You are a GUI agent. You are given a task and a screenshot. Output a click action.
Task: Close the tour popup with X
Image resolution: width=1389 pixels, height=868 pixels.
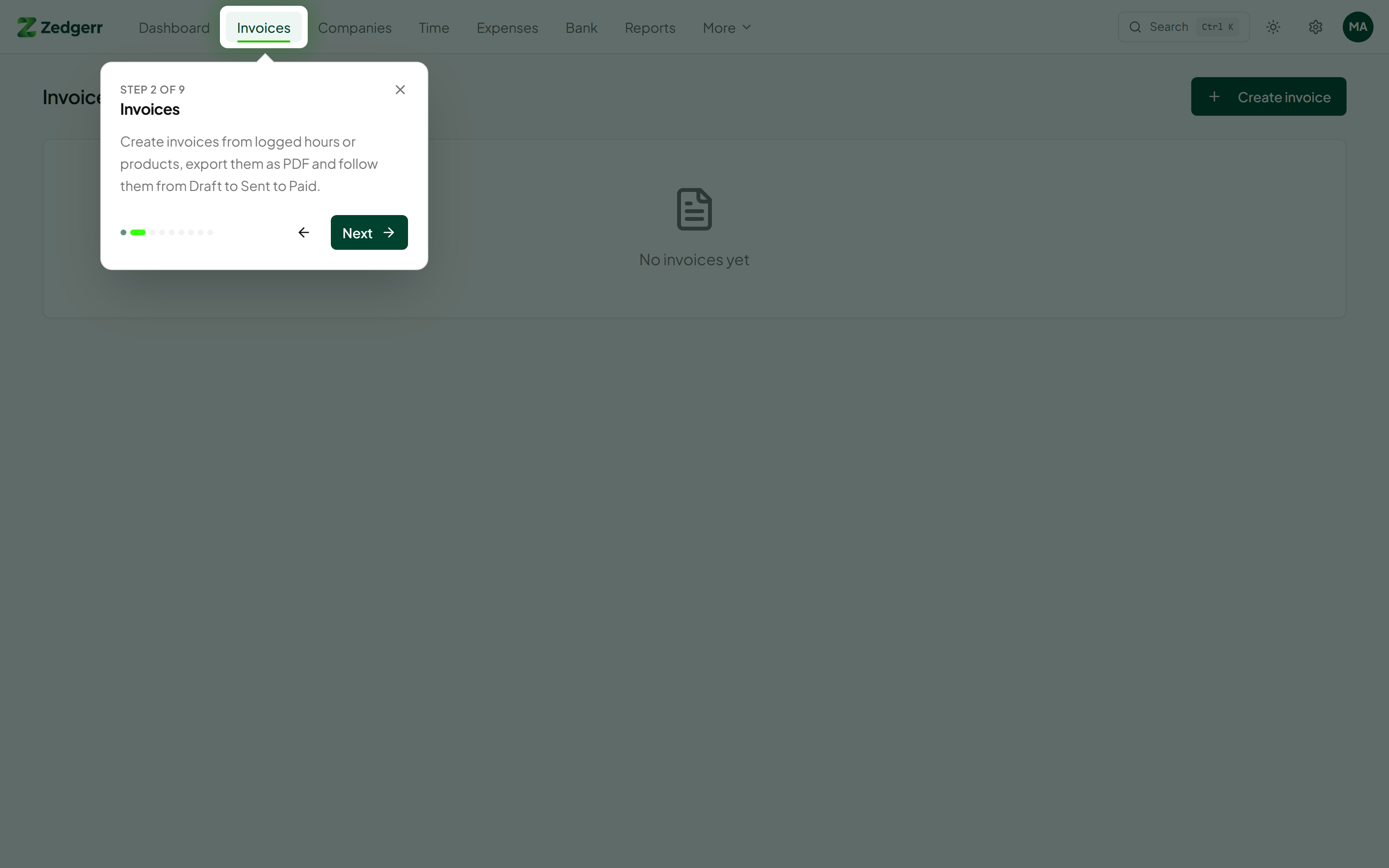[x=400, y=90]
